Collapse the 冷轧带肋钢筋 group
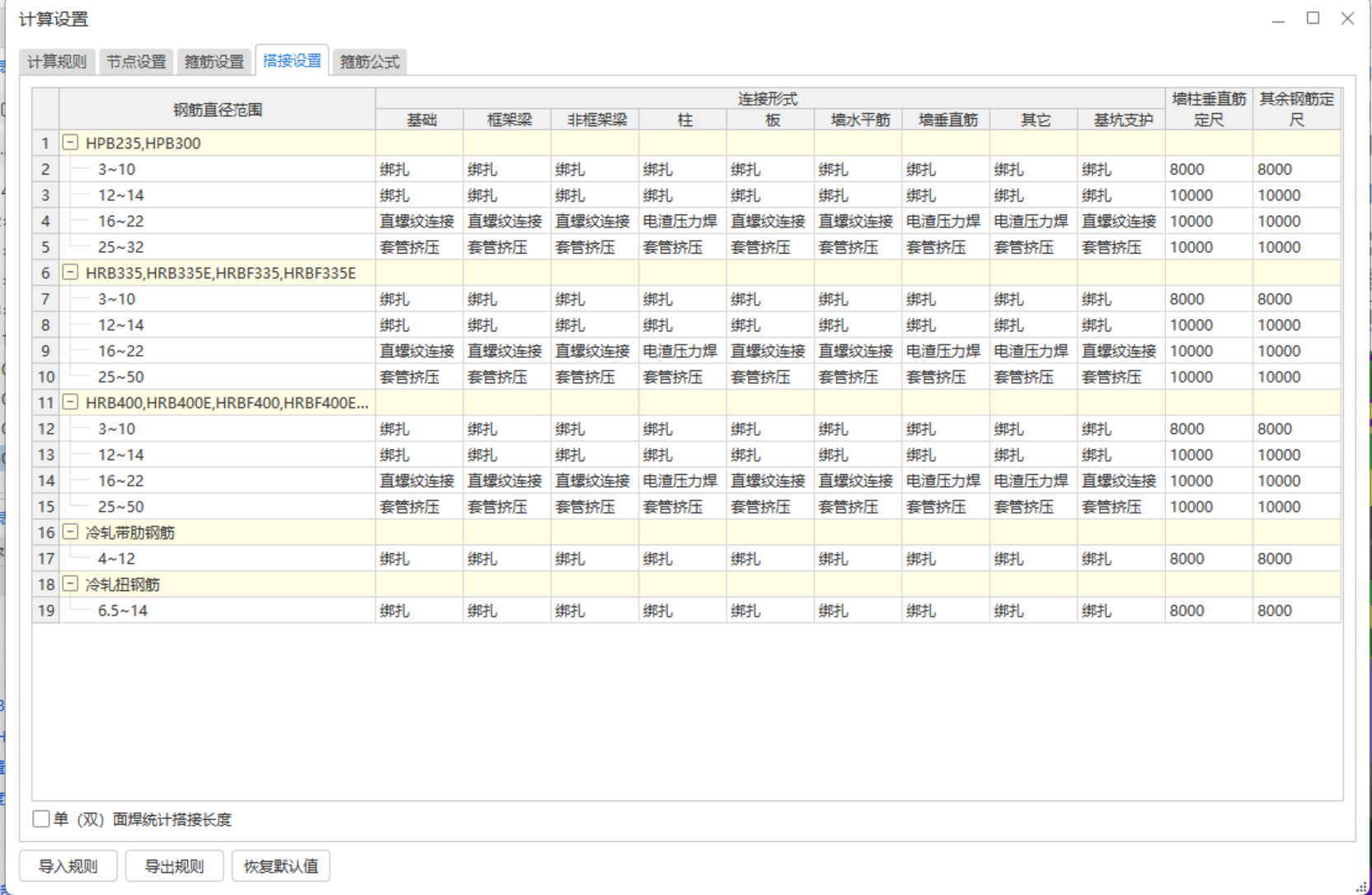 [71, 532]
